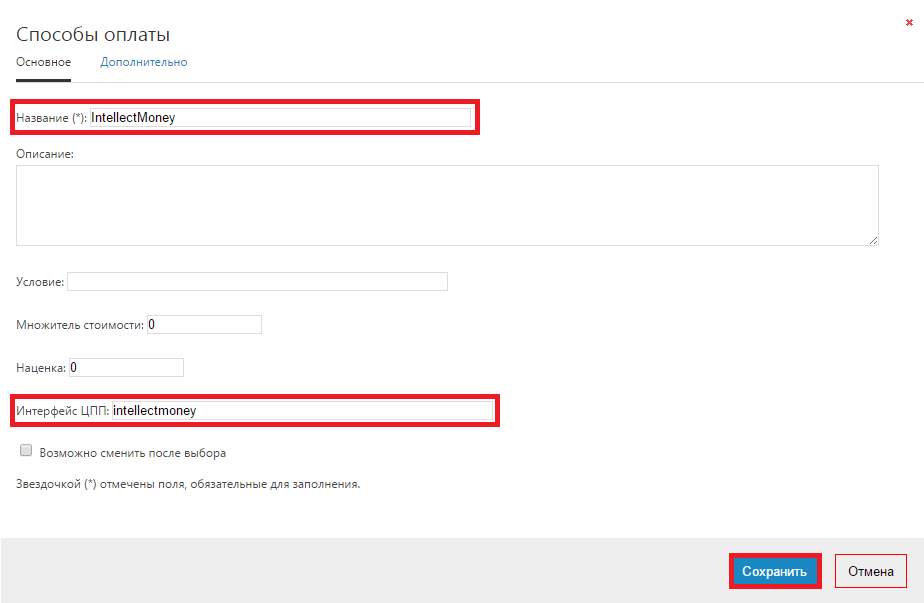Click the Условие label
The image size is (924, 603).
pos(40,283)
